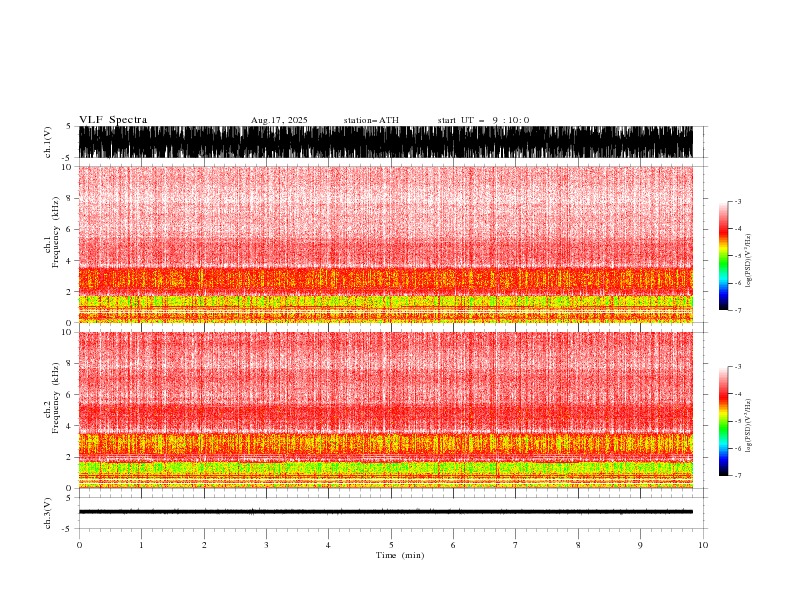Image resolution: width=792 pixels, height=612 pixels.
Task: Click the "4" tick on ch.2 frequency axis
Action: pyautogui.click(x=70, y=426)
